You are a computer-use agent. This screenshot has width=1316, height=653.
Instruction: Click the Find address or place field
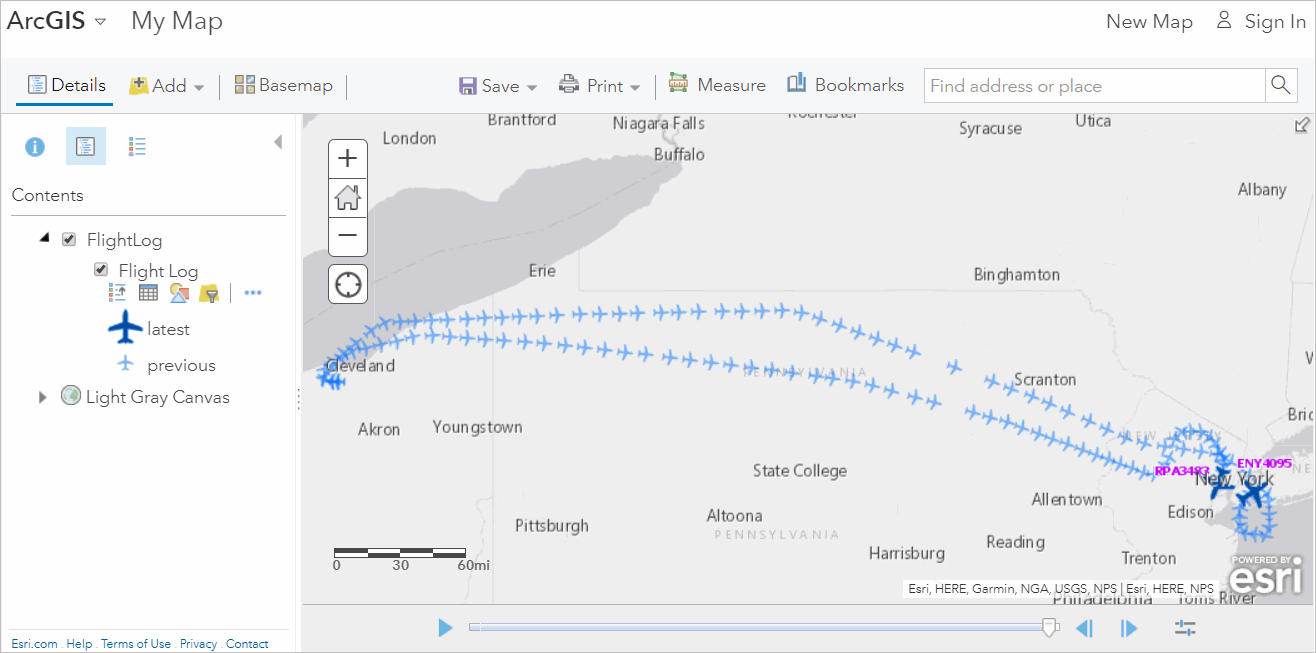click(x=1095, y=86)
